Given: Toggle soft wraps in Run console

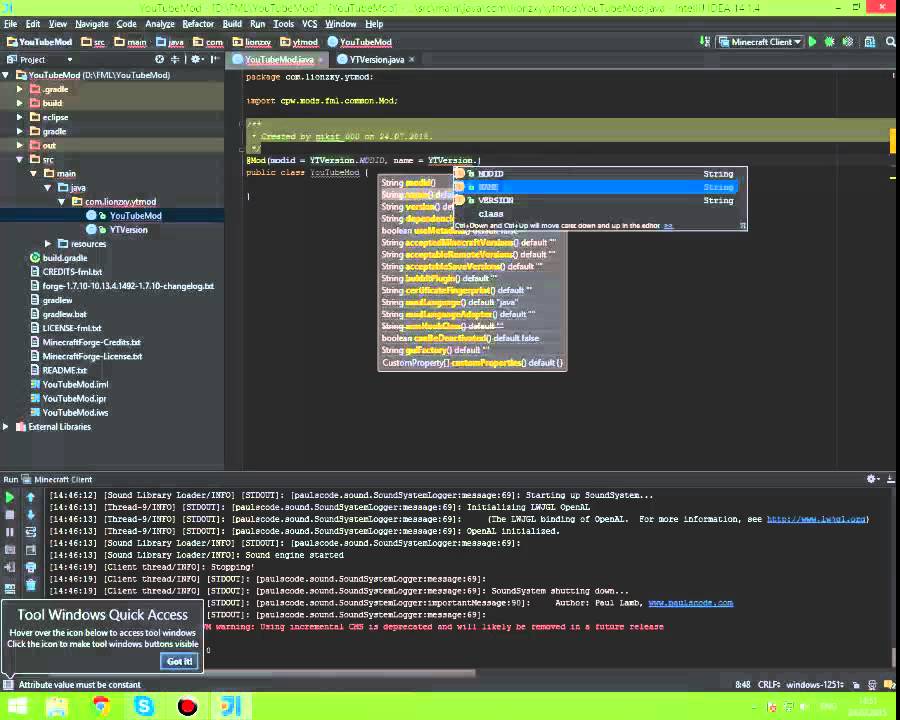Looking at the screenshot, I should [31, 532].
